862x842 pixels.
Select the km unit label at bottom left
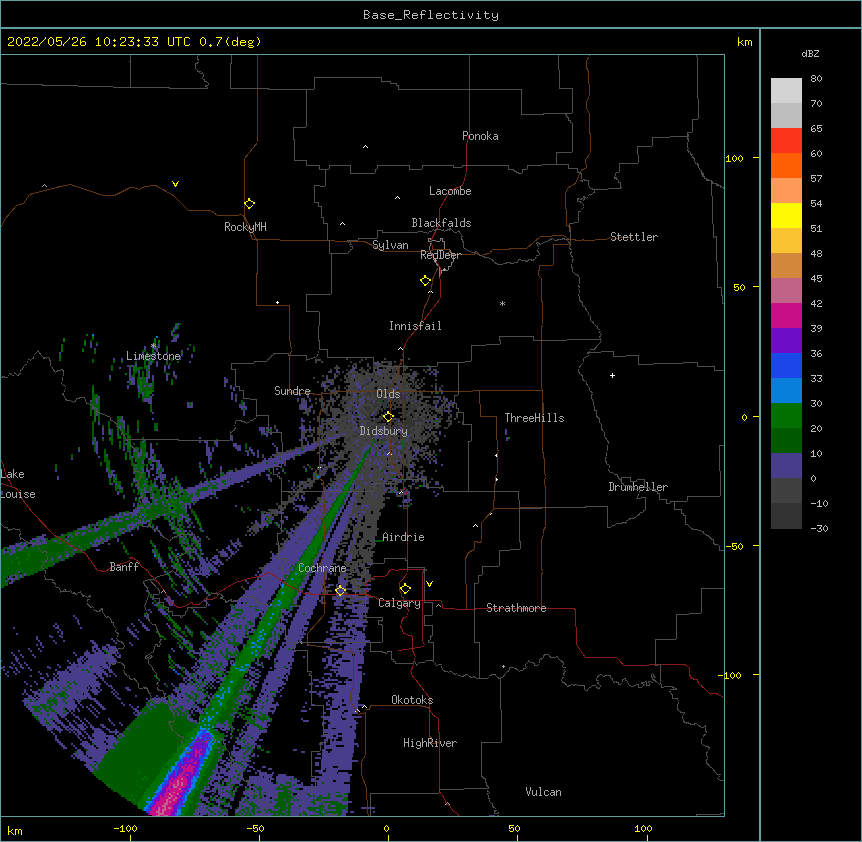click(15, 830)
